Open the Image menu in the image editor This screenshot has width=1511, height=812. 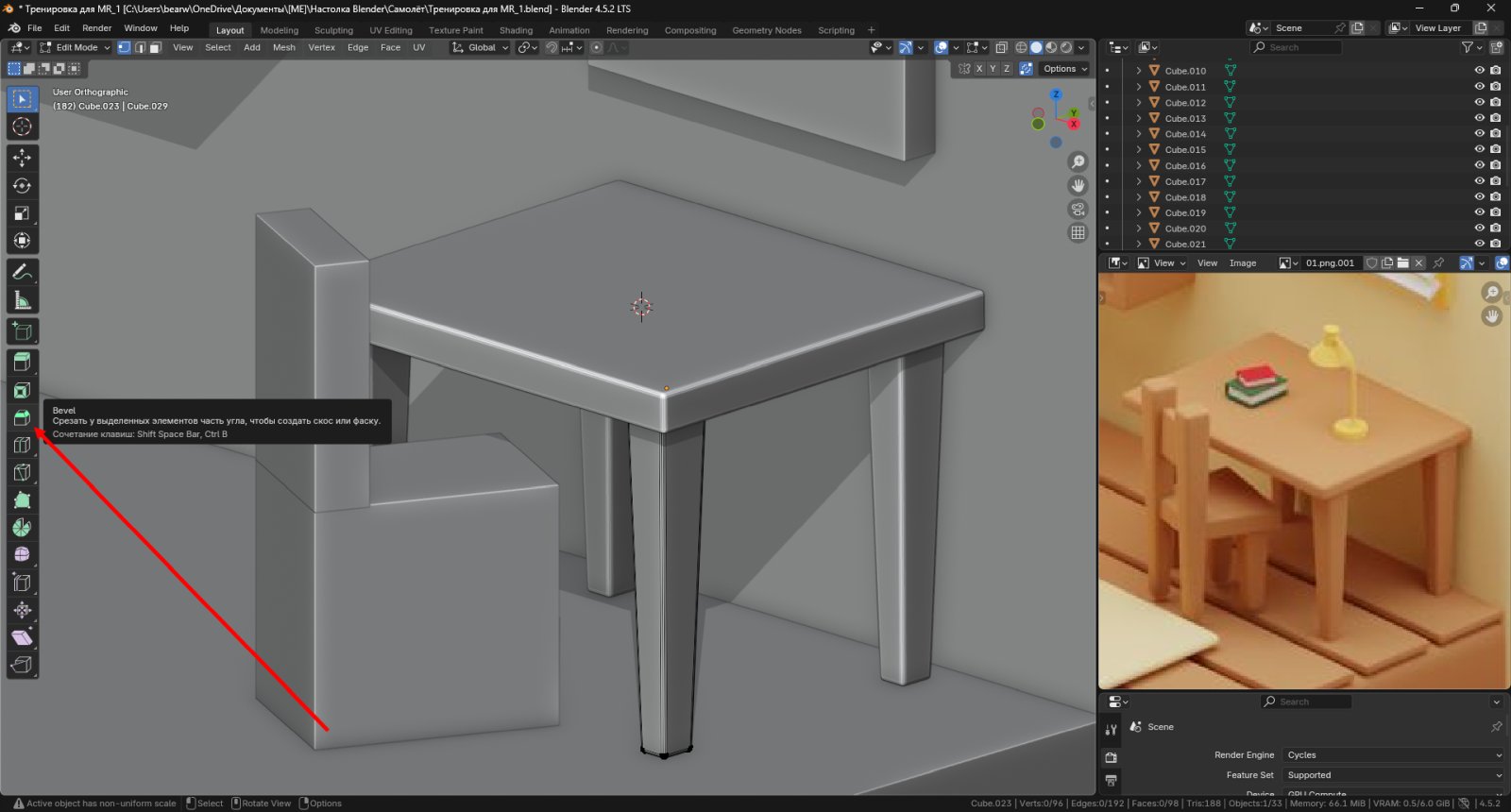click(x=1243, y=263)
